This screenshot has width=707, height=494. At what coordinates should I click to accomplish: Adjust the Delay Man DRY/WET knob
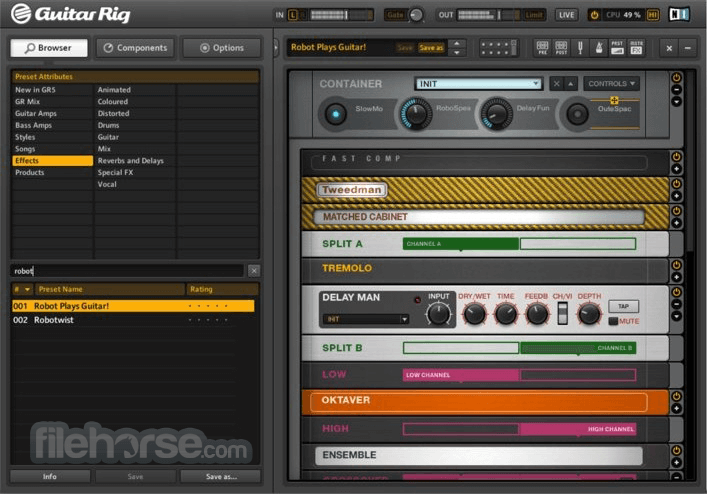coord(474,313)
